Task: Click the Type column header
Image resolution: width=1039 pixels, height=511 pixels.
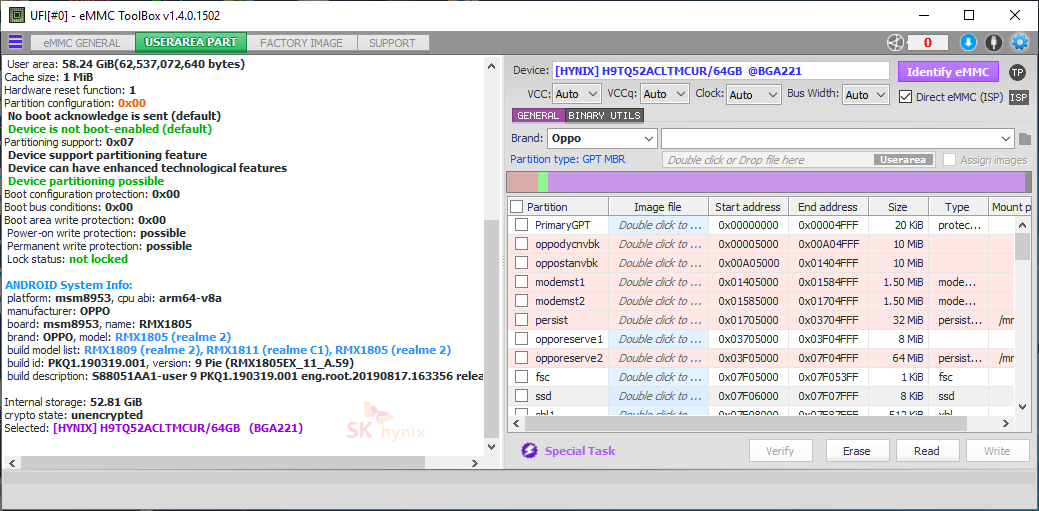Action: [x=958, y=207]
